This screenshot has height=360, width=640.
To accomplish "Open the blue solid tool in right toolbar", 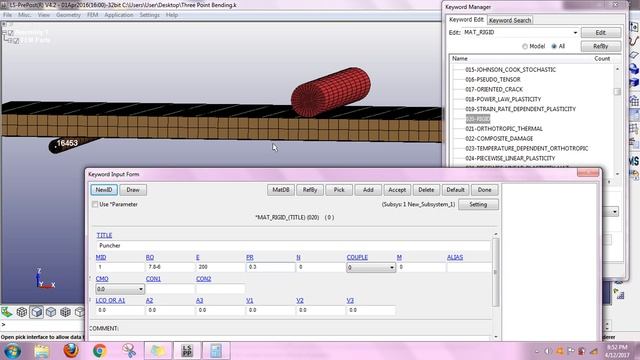I will click(634, 69).
